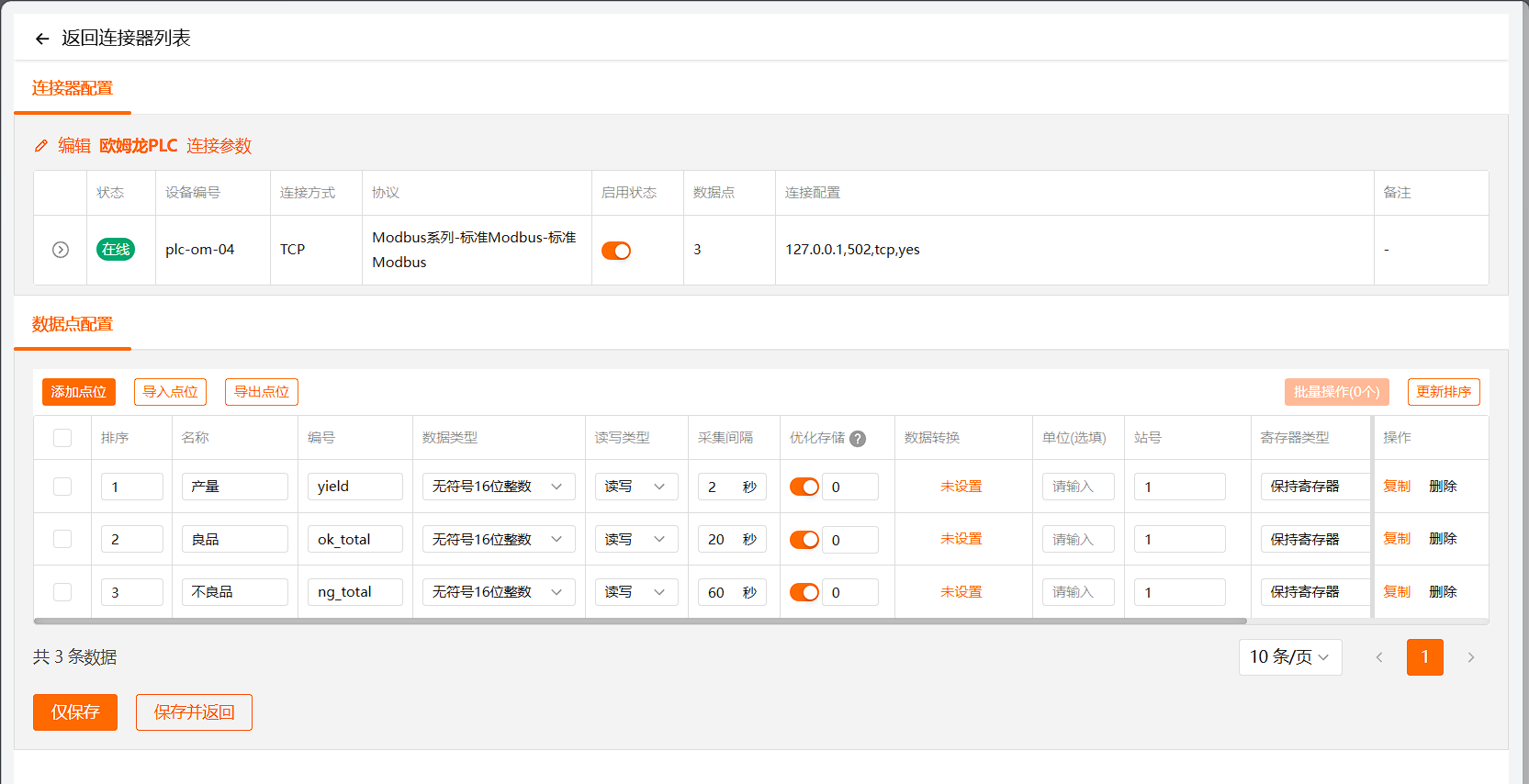Toggle optimized storage for 良品 row

point(804,540)
